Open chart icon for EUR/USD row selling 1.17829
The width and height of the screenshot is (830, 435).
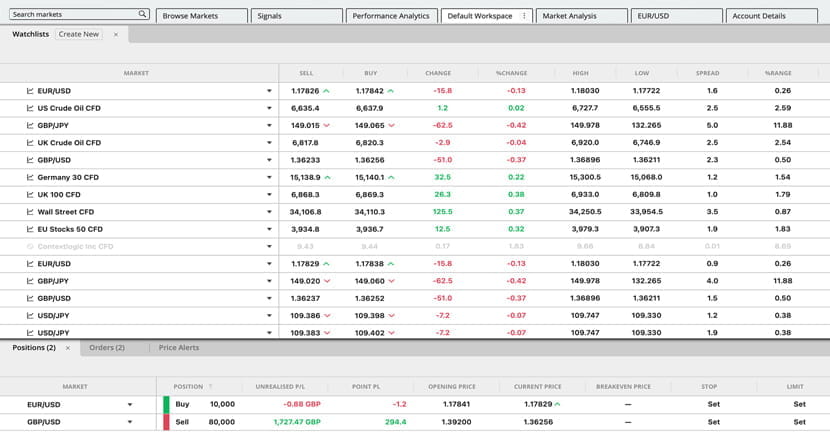coord(30,264)
